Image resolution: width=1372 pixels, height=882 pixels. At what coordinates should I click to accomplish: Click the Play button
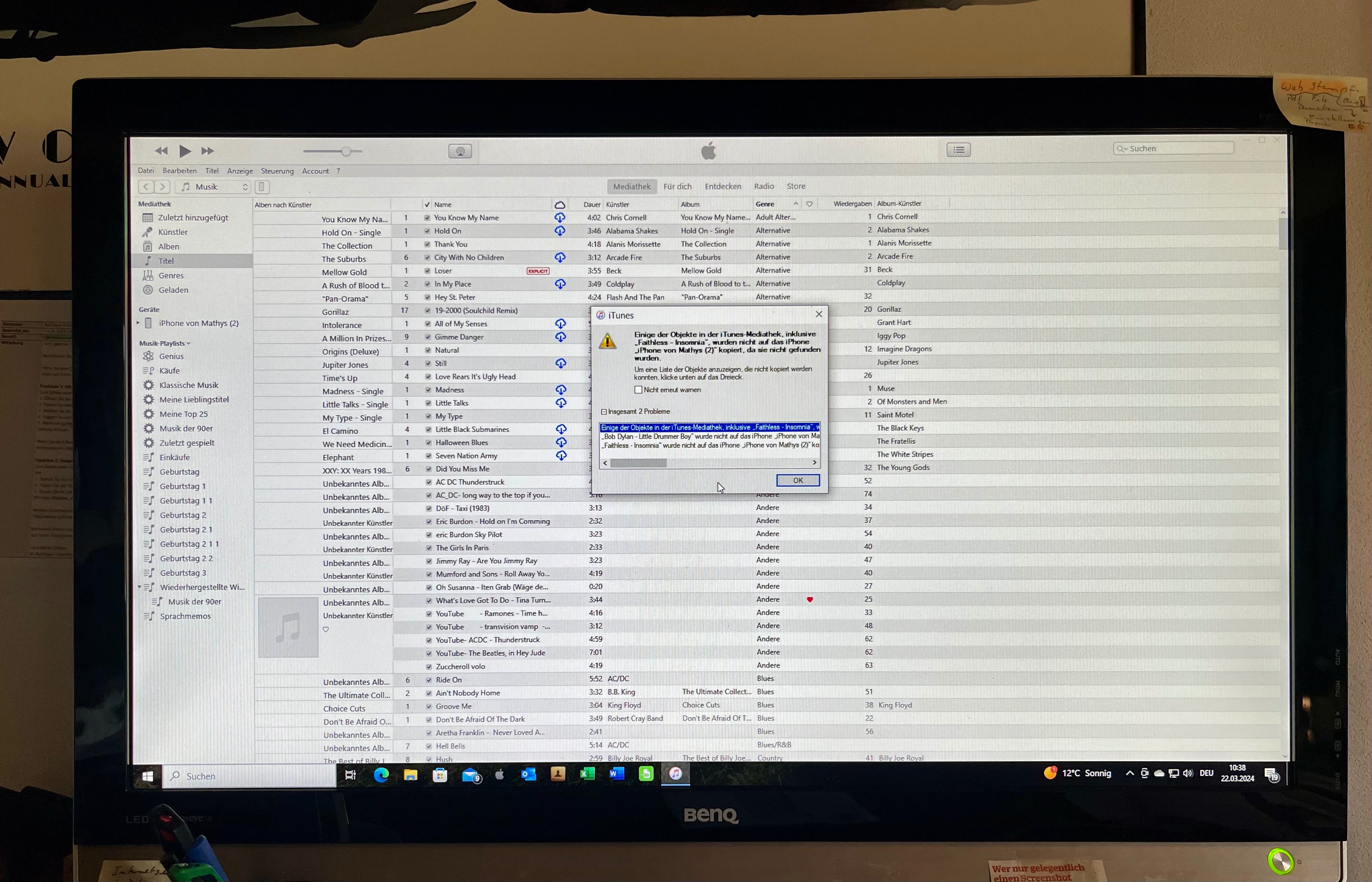tap(184, 151)
